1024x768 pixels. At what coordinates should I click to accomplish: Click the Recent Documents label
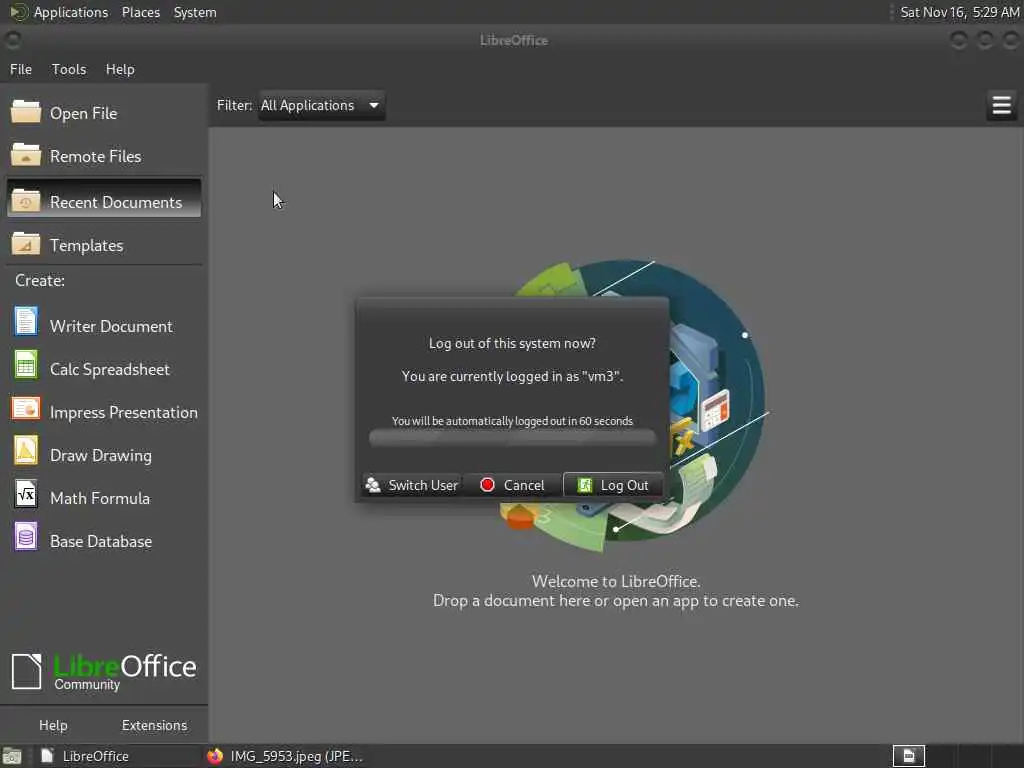116,202
